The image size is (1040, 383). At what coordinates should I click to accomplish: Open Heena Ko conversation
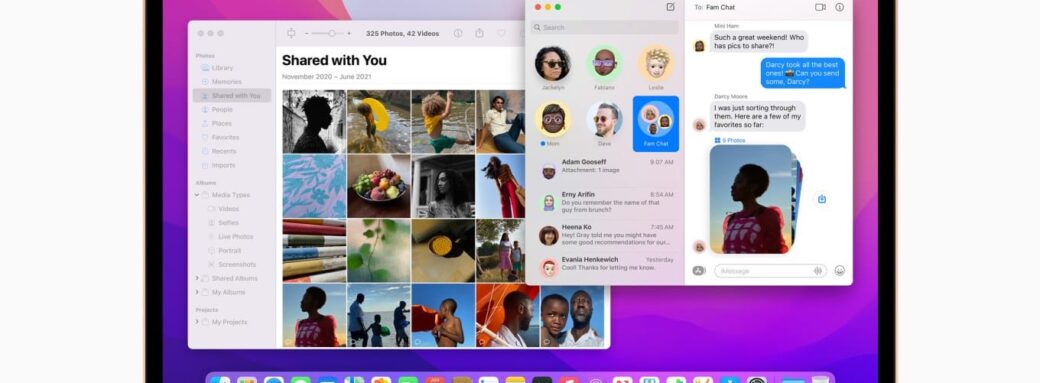(x=605, y=235)
